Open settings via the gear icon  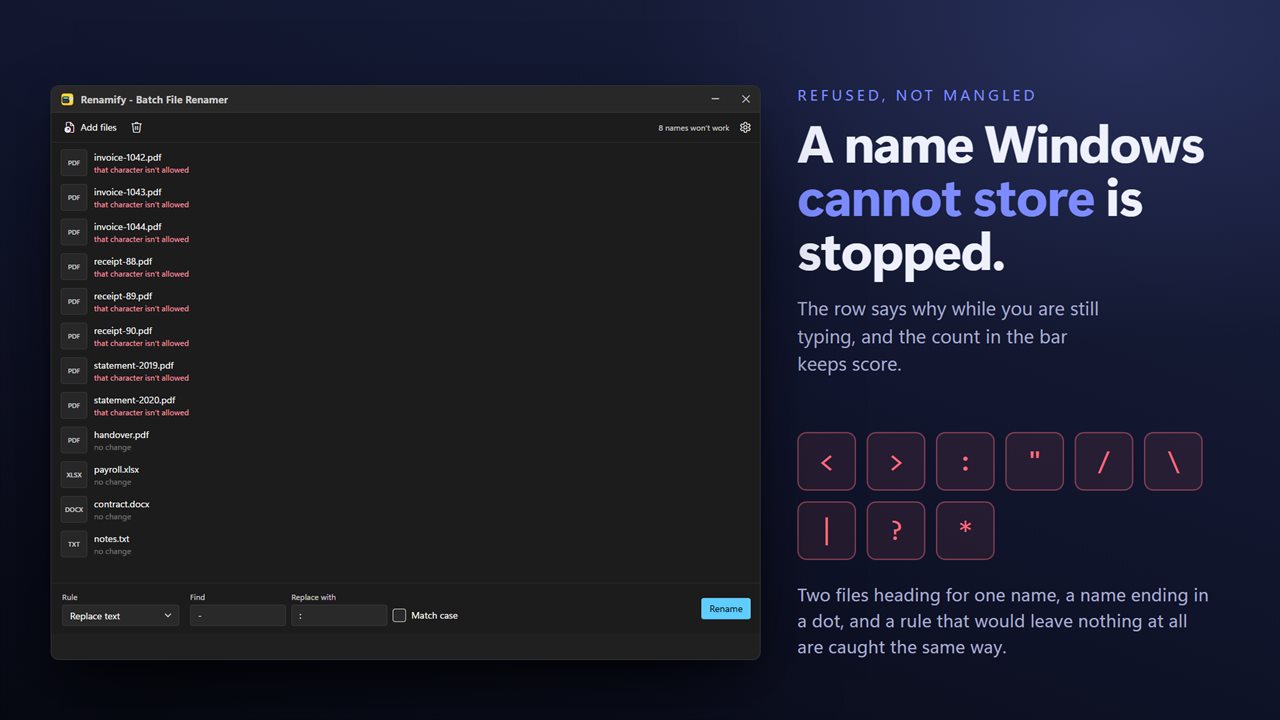click(745, 128)
